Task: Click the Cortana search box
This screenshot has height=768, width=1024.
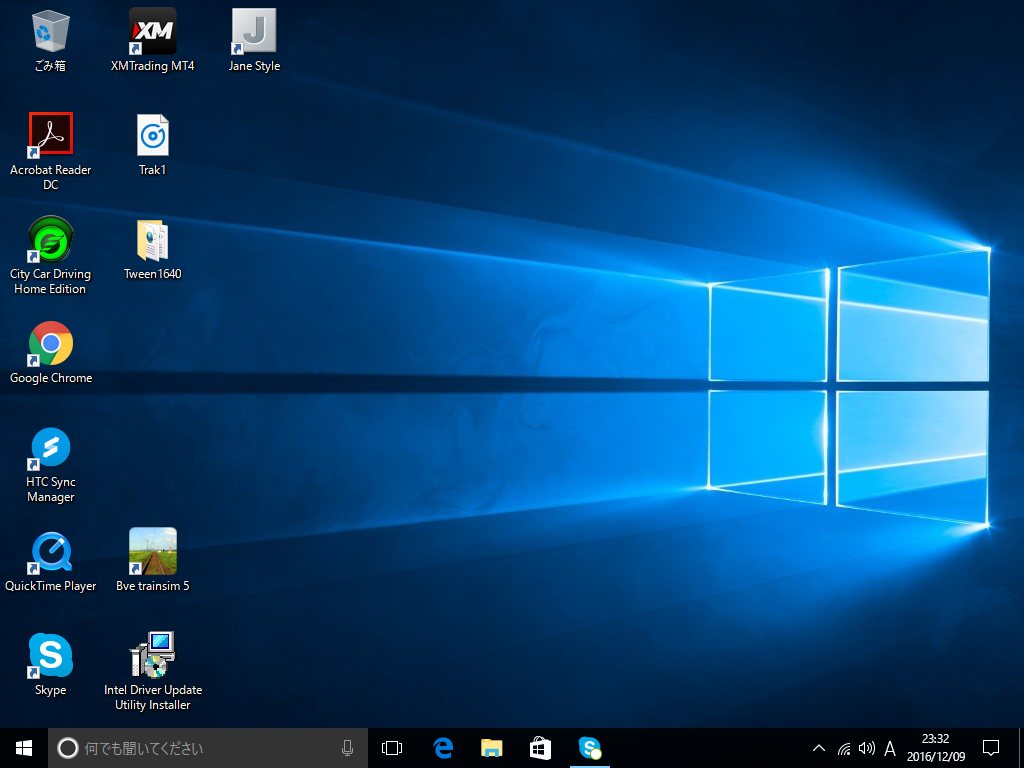Action: click(200, 748)
